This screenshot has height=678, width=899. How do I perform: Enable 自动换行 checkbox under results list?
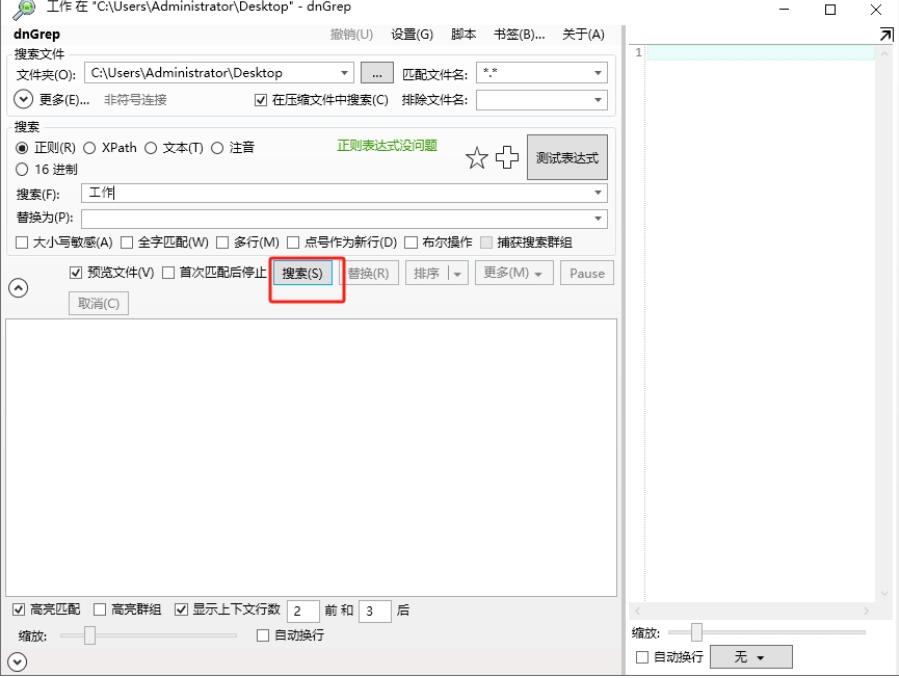point(263,635)
